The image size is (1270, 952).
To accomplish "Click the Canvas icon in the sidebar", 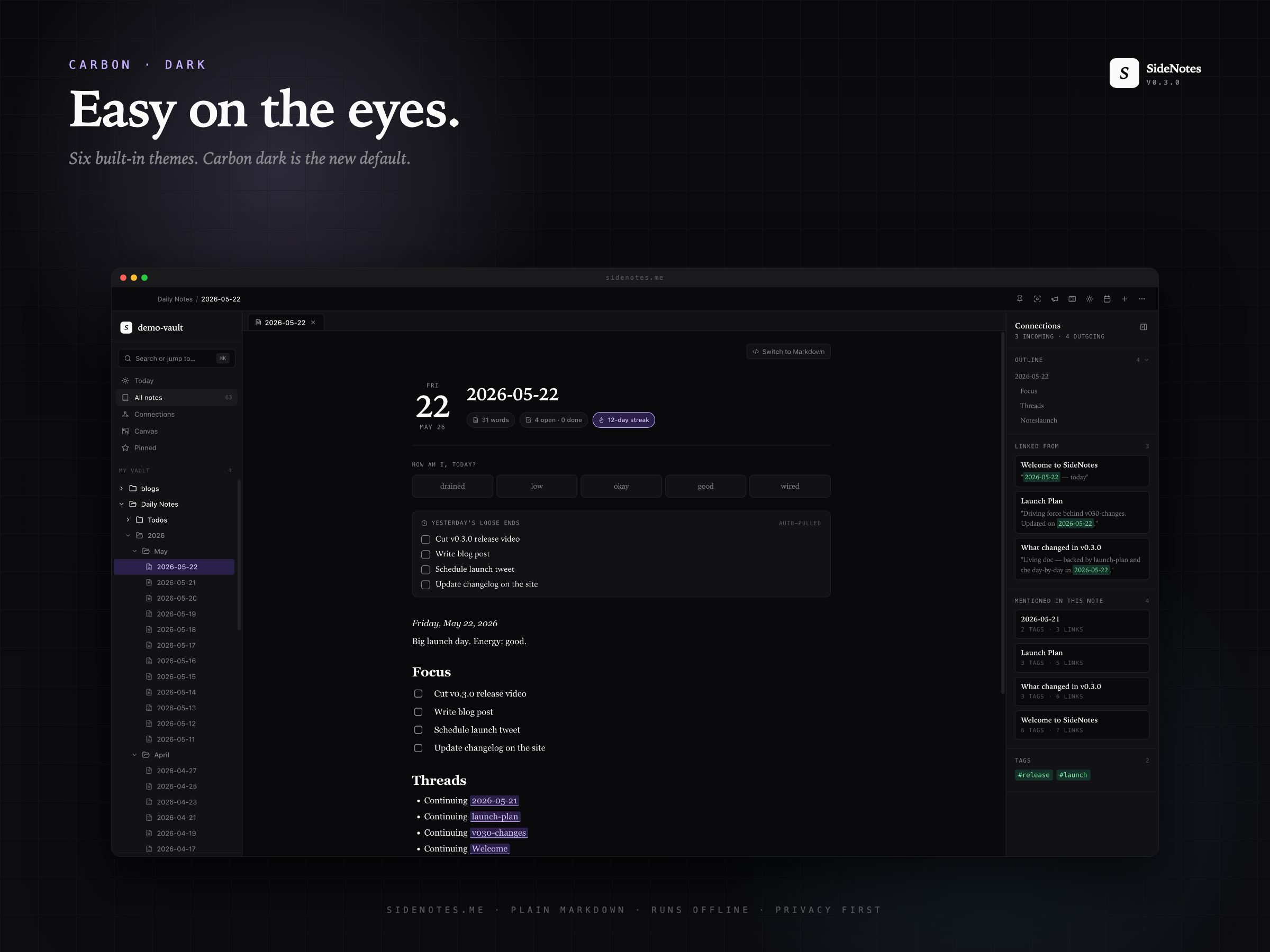I will 125,431.
